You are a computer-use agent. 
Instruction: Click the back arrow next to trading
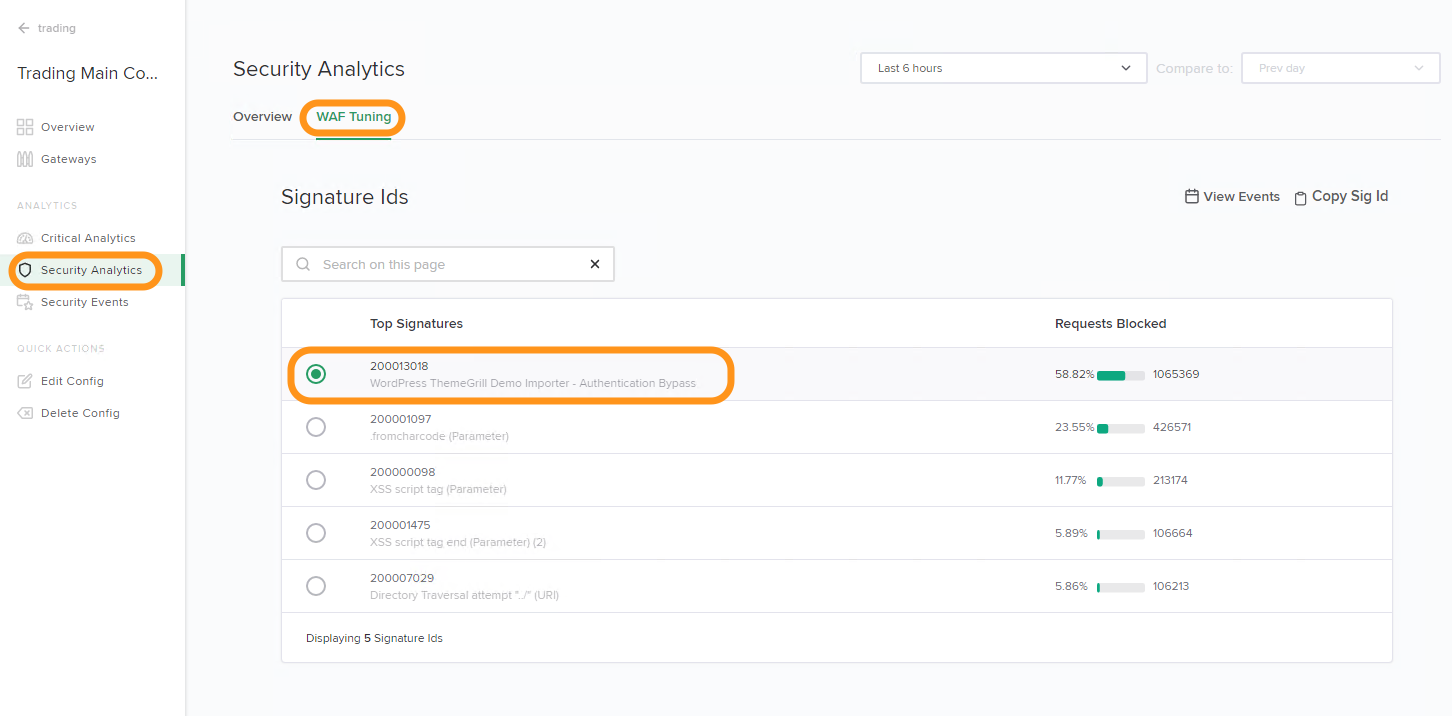pos(24,28)
